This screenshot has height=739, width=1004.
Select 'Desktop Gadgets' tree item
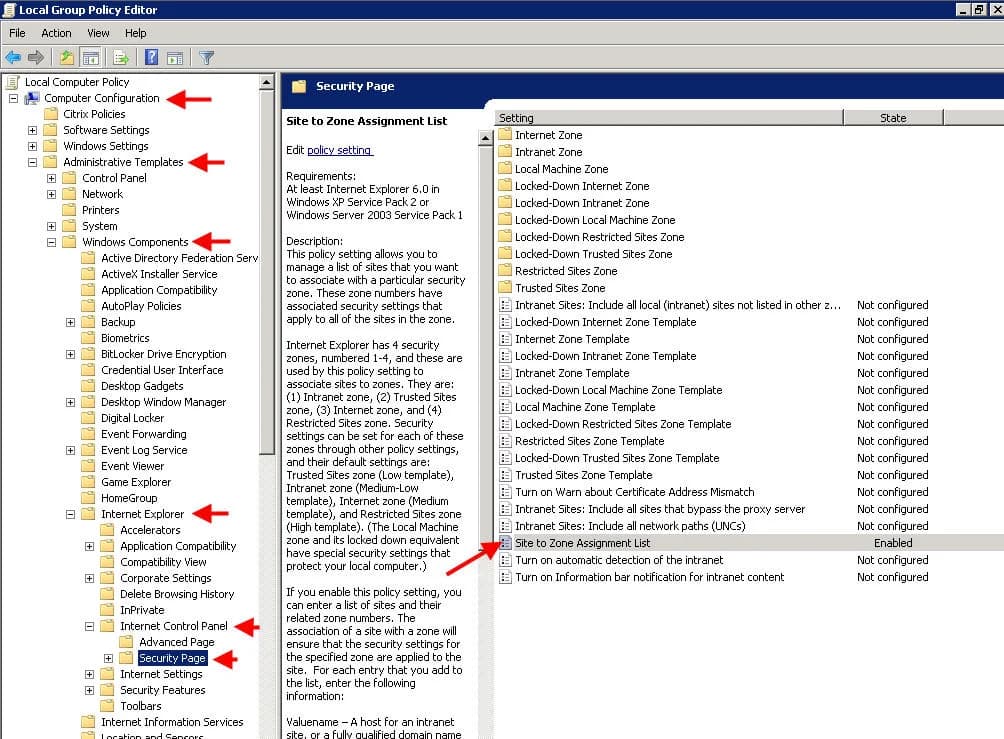142,386
